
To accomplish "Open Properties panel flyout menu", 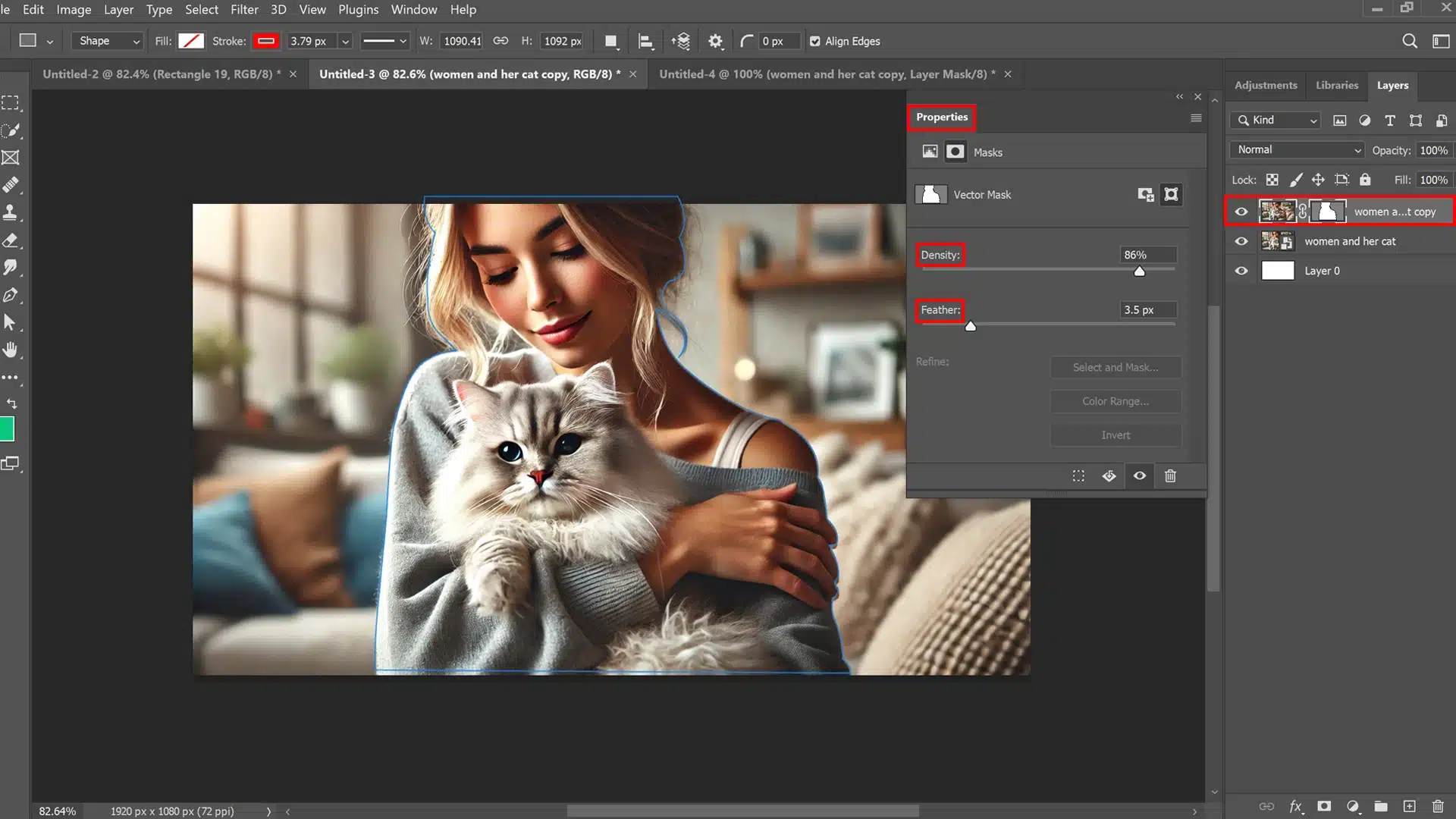I will (x=1196, y=118).
